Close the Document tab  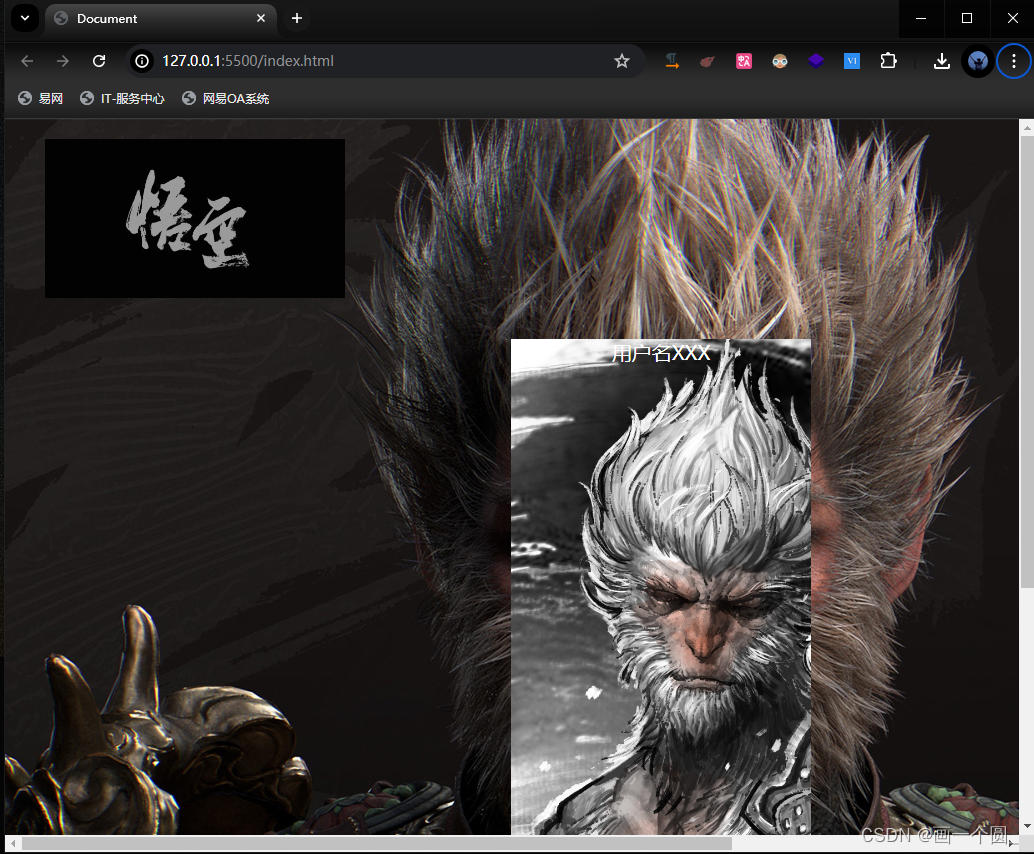click(261, 18)
